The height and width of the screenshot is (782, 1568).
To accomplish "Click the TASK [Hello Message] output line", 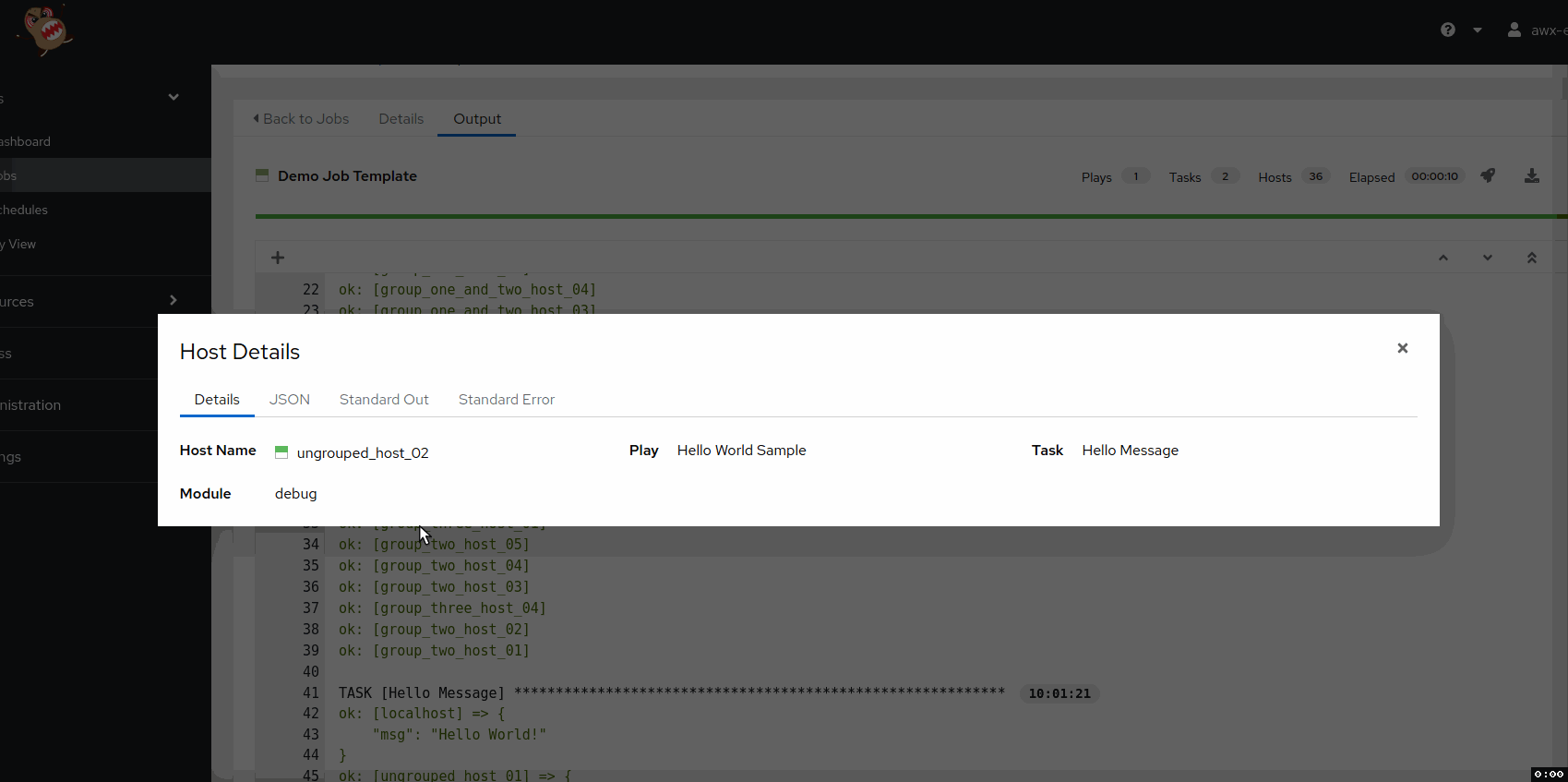I will click(671, 693).
